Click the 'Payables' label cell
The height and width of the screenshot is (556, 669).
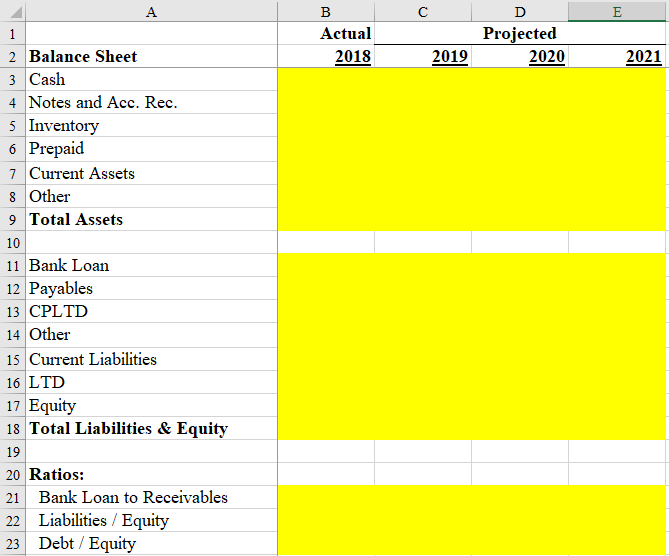pyautogui.click(x=151, y=288)
